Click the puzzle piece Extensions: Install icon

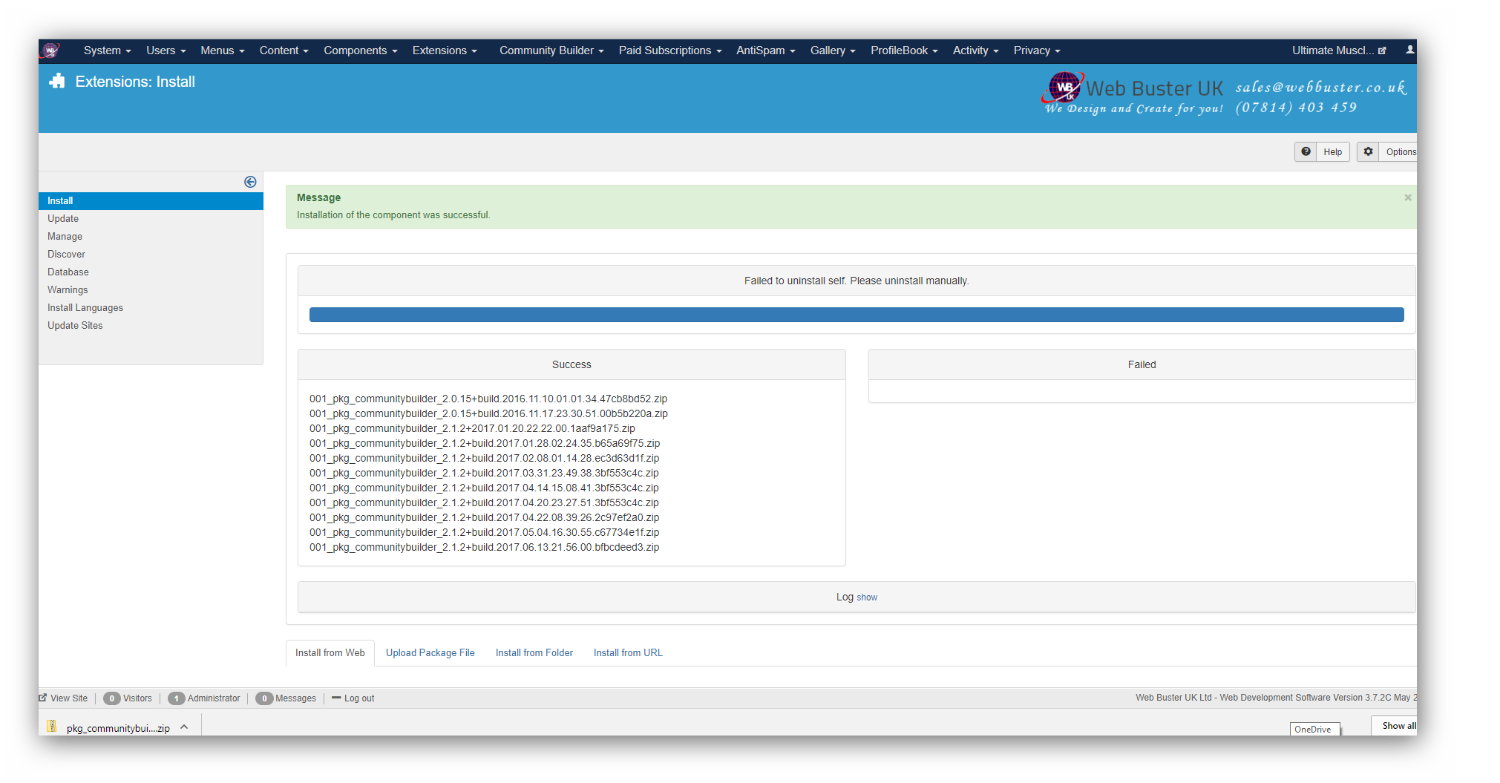pyautogui.click(x=57, y=82)
